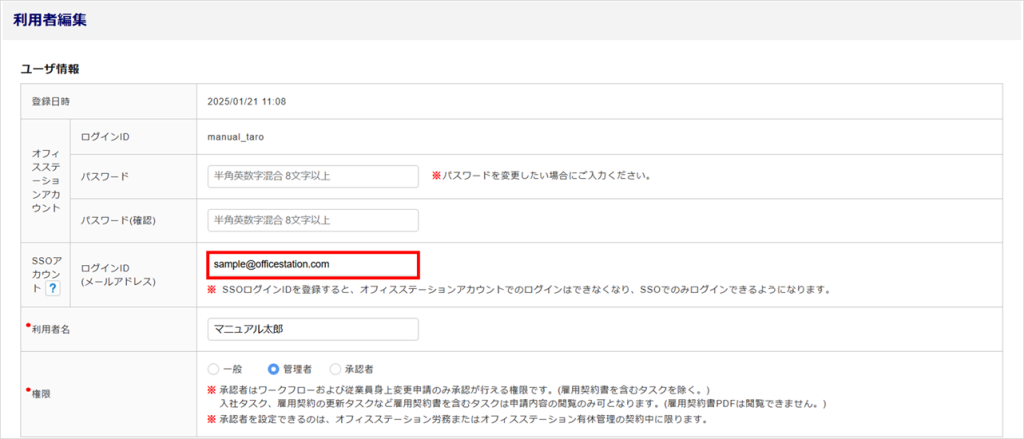
Task: Click the パスワード(確認) input field
Action: click(x=312, y=220)
